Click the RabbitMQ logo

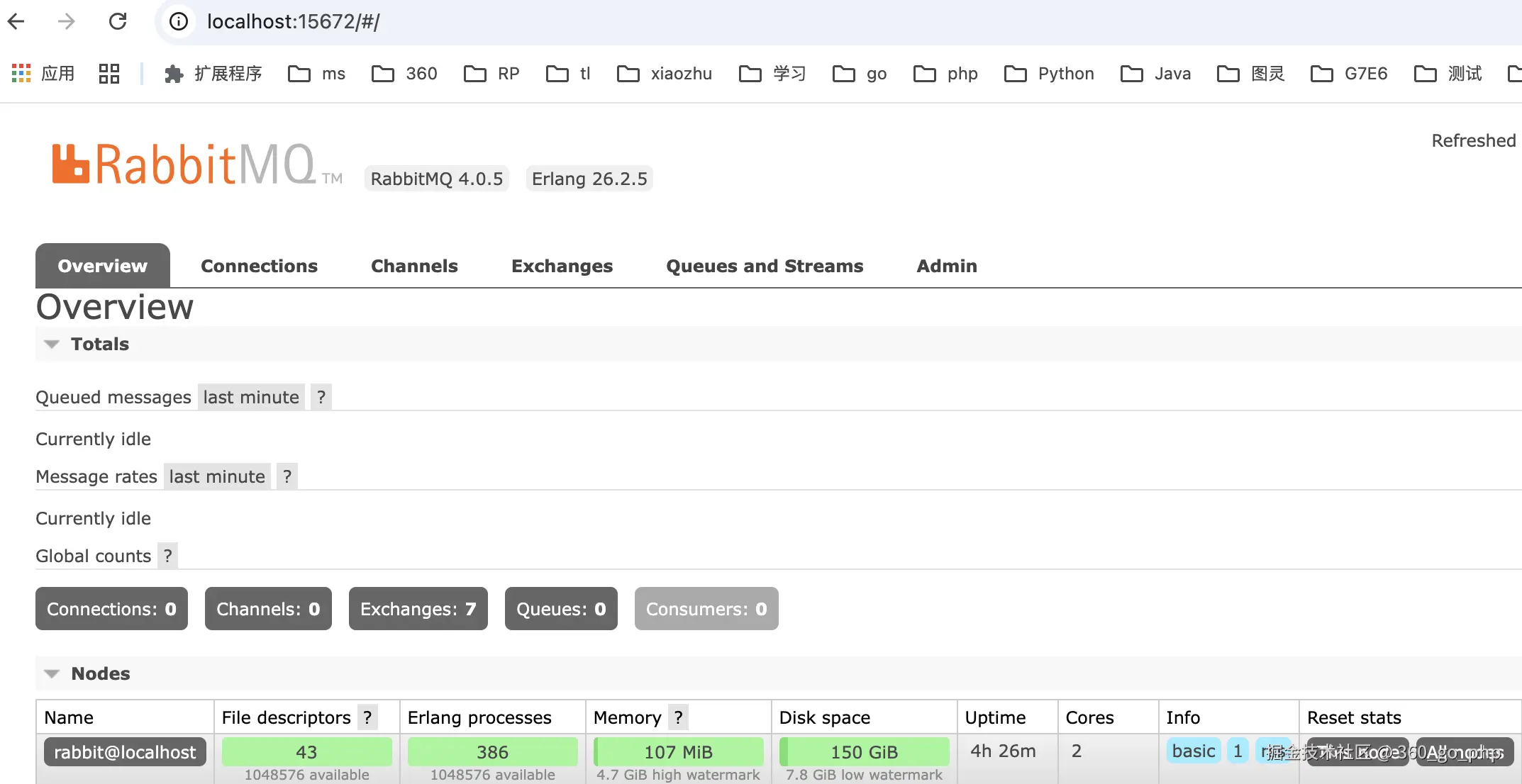184,164
